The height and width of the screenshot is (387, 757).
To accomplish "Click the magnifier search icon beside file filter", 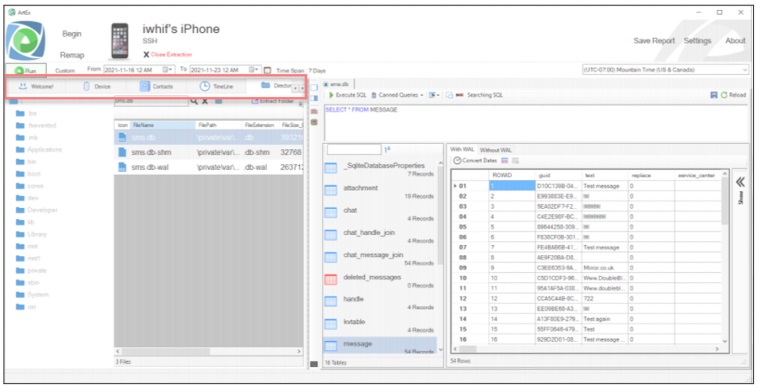I will (194, 101).
